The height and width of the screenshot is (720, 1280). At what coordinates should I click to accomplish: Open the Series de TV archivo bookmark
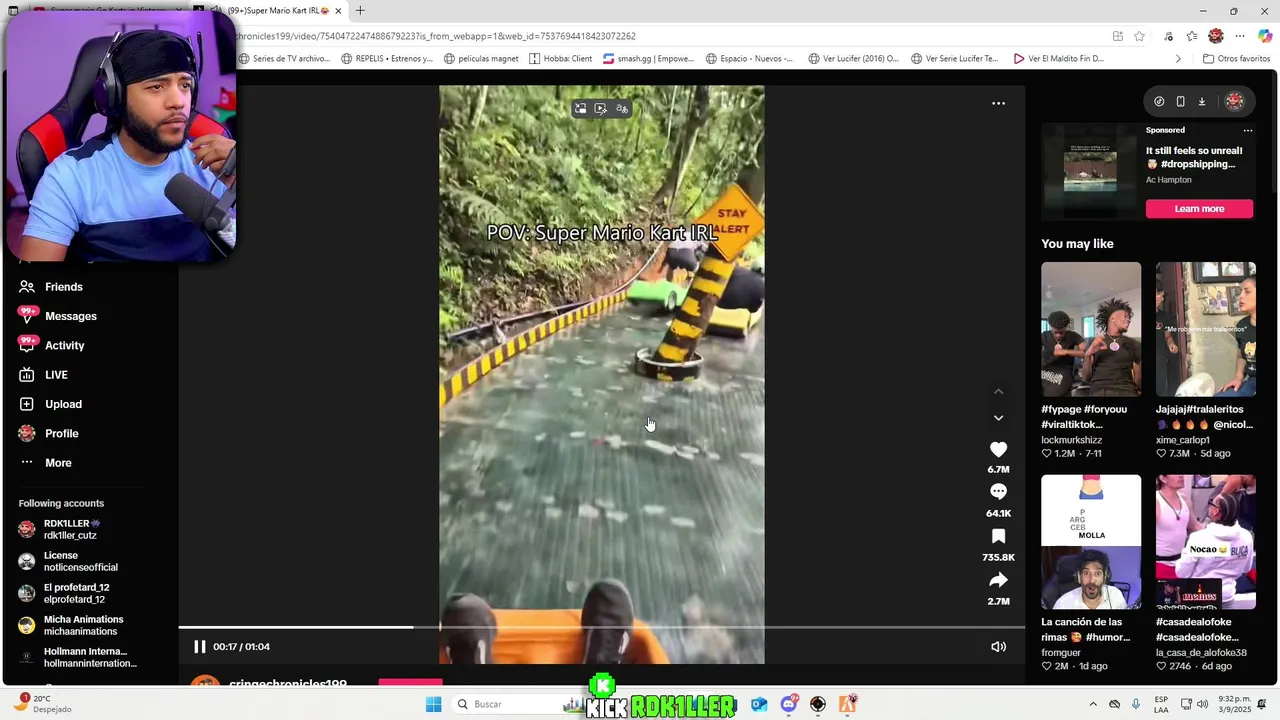[x=284, y=59]
